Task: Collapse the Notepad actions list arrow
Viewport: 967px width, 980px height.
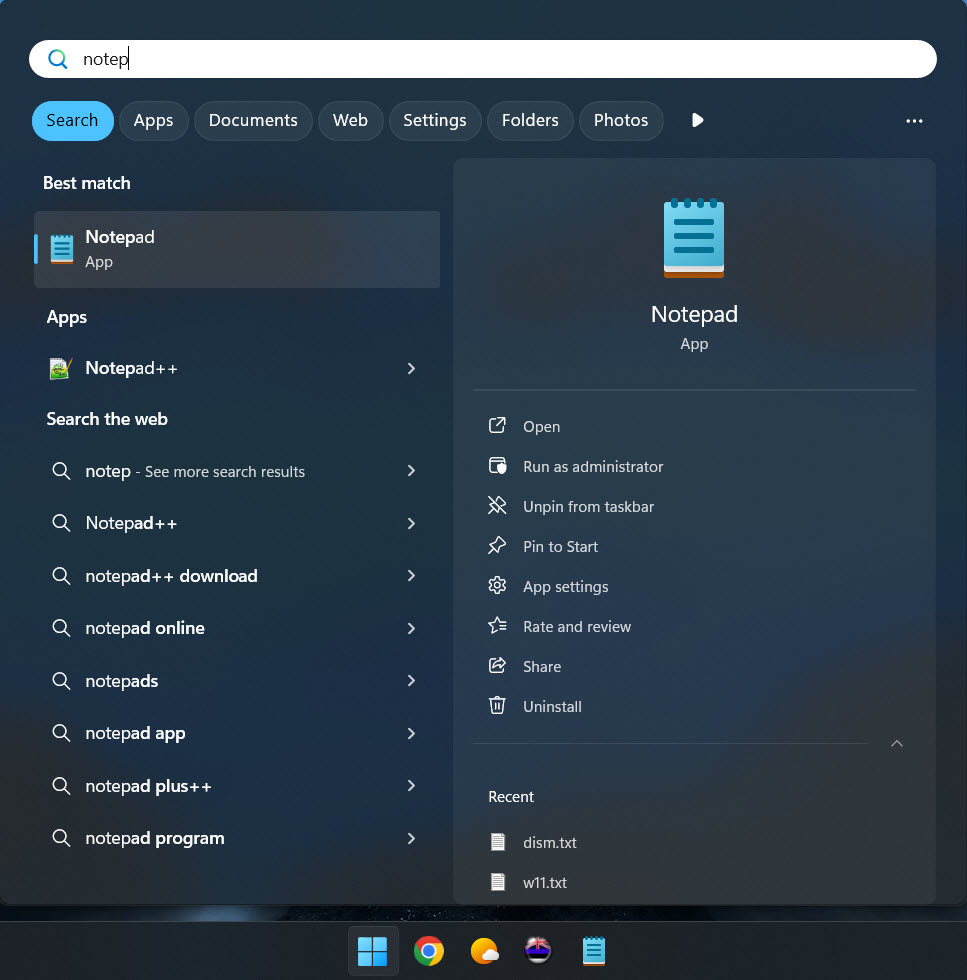Action: point(896,743)
